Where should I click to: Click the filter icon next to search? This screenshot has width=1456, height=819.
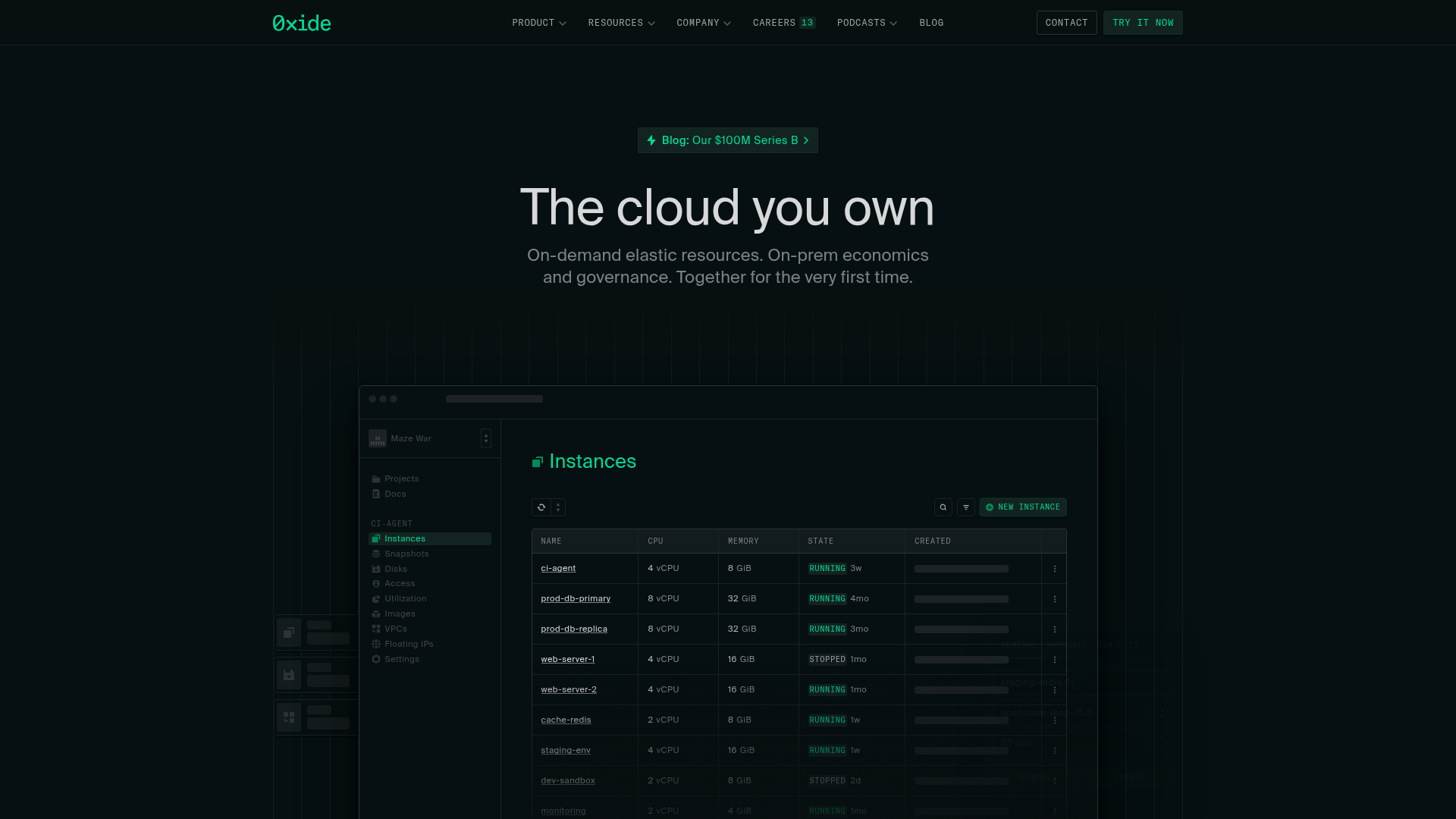966,507
